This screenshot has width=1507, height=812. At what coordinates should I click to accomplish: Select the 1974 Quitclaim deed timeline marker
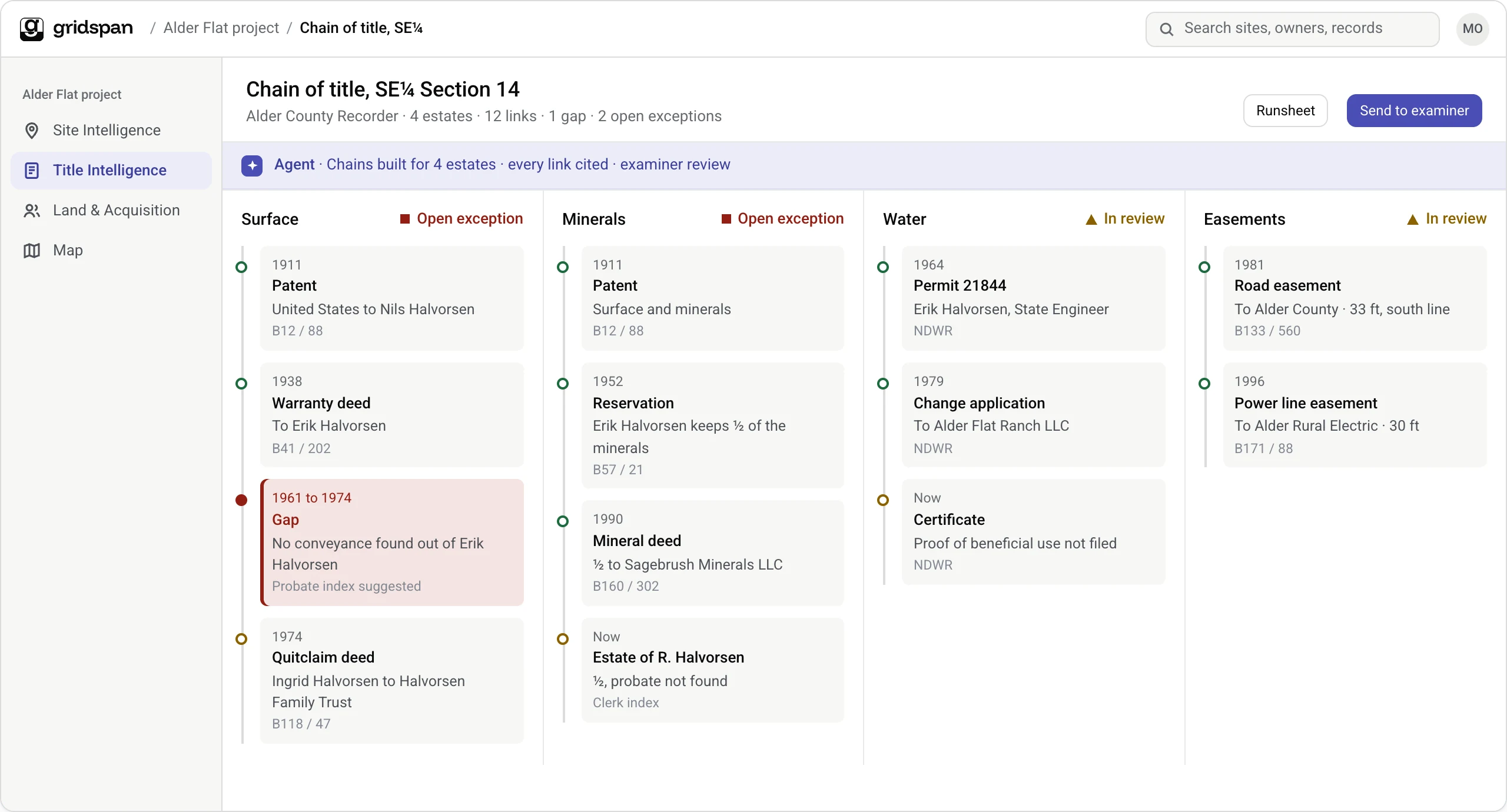coord(241,639)
